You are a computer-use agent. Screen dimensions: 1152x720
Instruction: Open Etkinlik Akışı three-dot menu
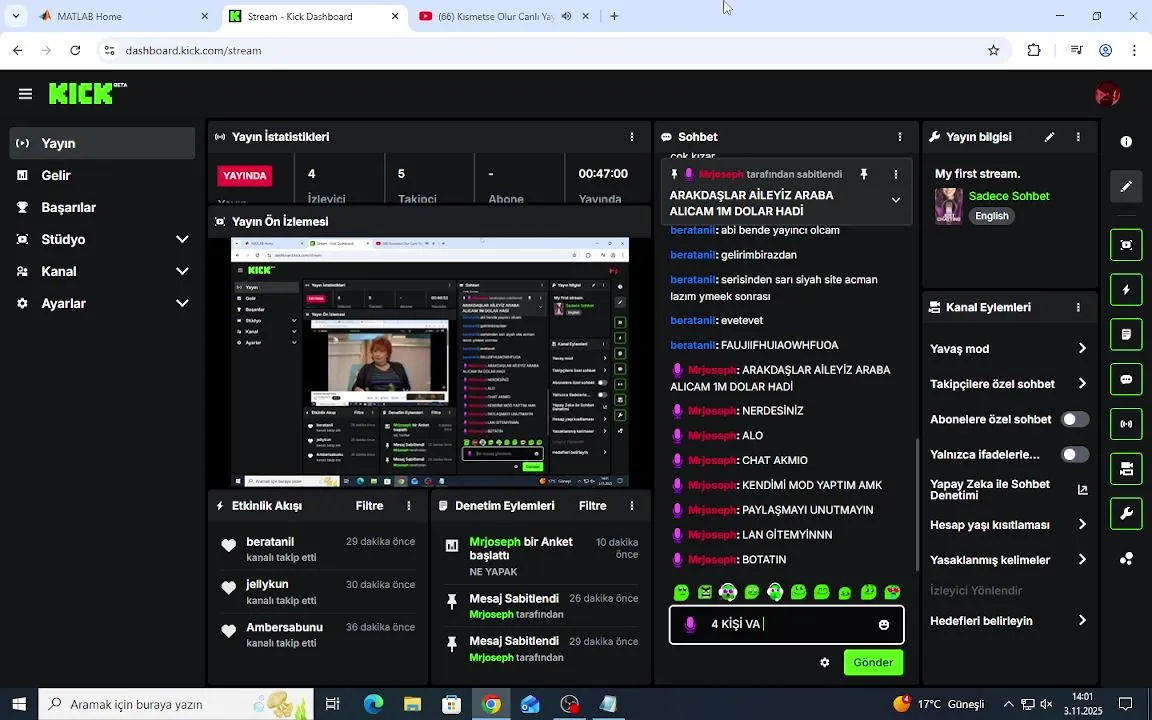(408, 505)
